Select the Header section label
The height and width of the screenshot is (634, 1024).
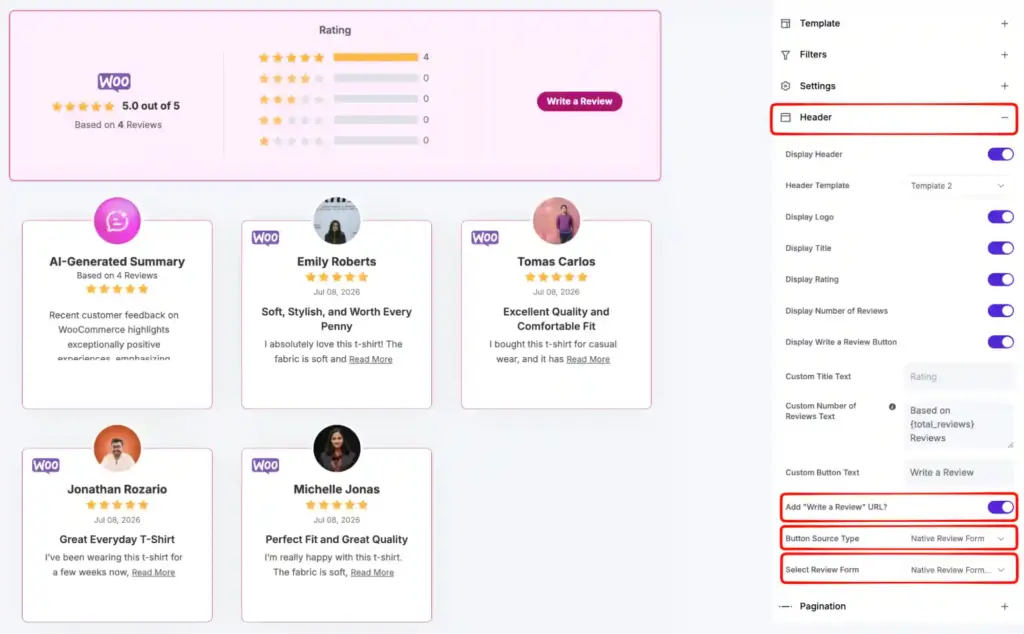tap(816, 118)
